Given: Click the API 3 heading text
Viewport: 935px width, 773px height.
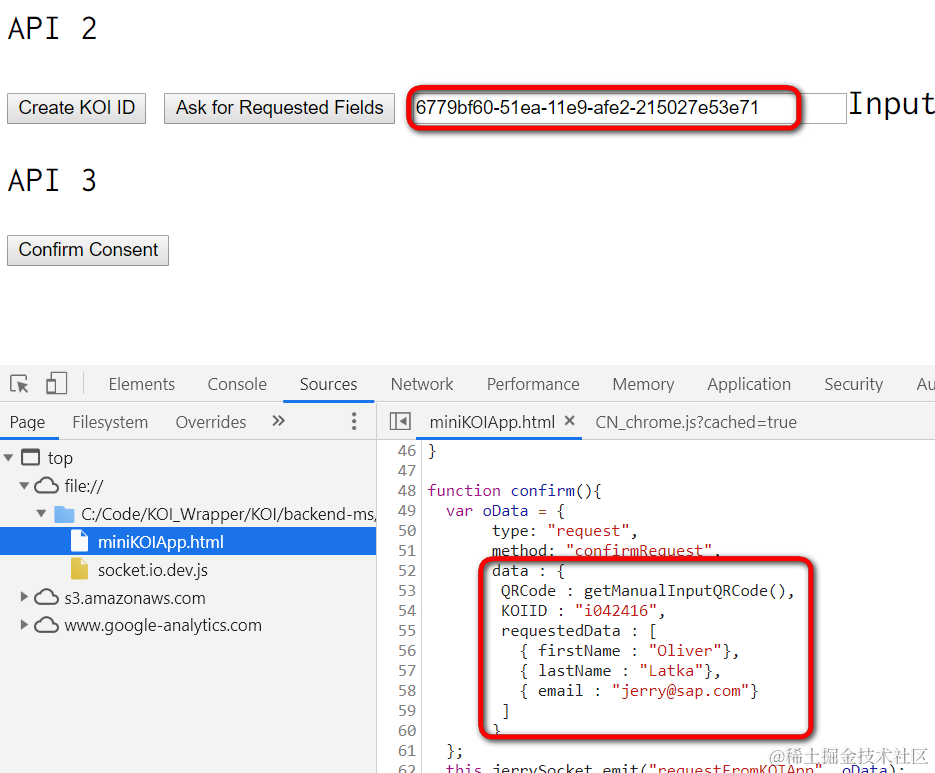Looking at the screenshot, I should [x=52, y=181].
